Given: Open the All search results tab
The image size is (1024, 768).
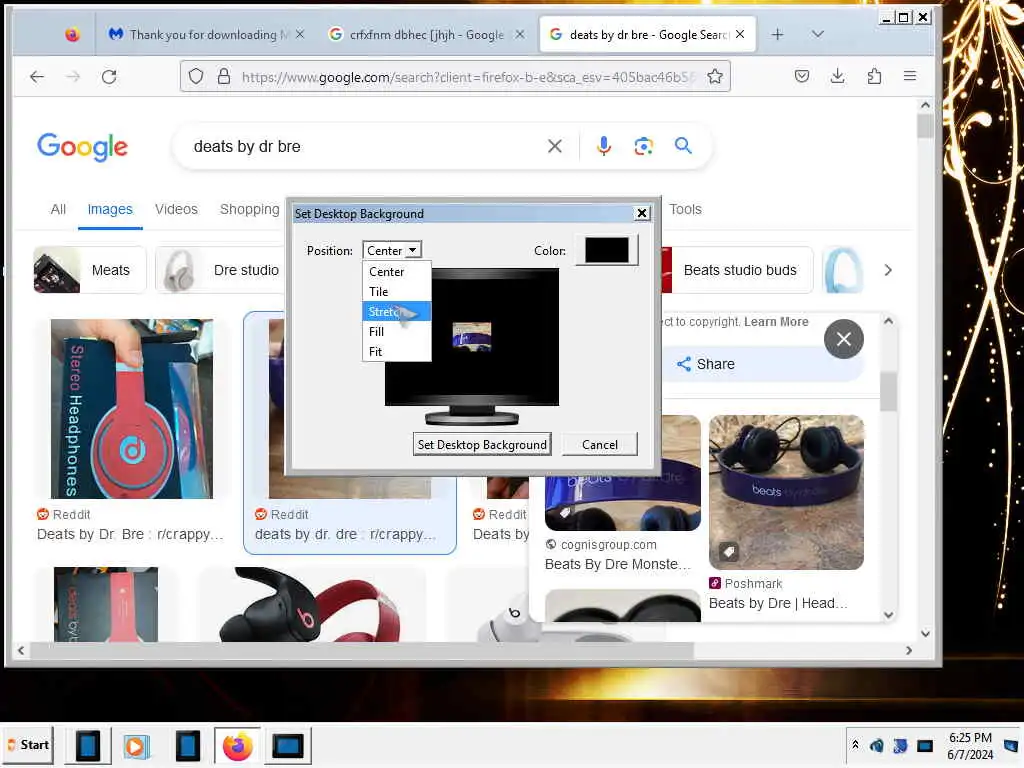Looking at the screenshot, I should coord(58,209).
